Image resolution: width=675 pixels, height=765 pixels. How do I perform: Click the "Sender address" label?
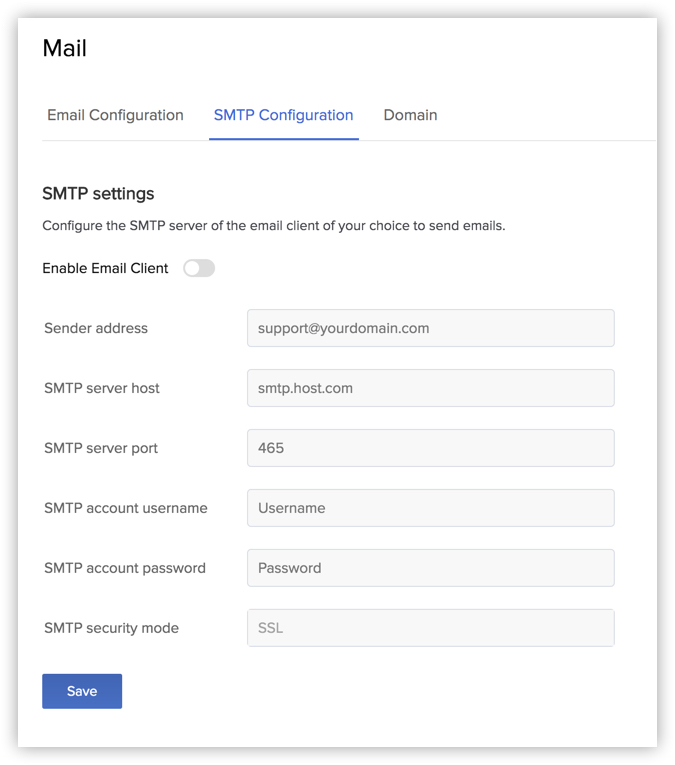96,328
